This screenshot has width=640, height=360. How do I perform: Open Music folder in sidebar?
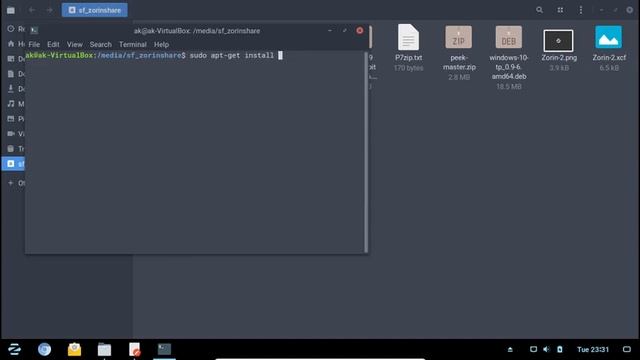click(x=16, y=104)
